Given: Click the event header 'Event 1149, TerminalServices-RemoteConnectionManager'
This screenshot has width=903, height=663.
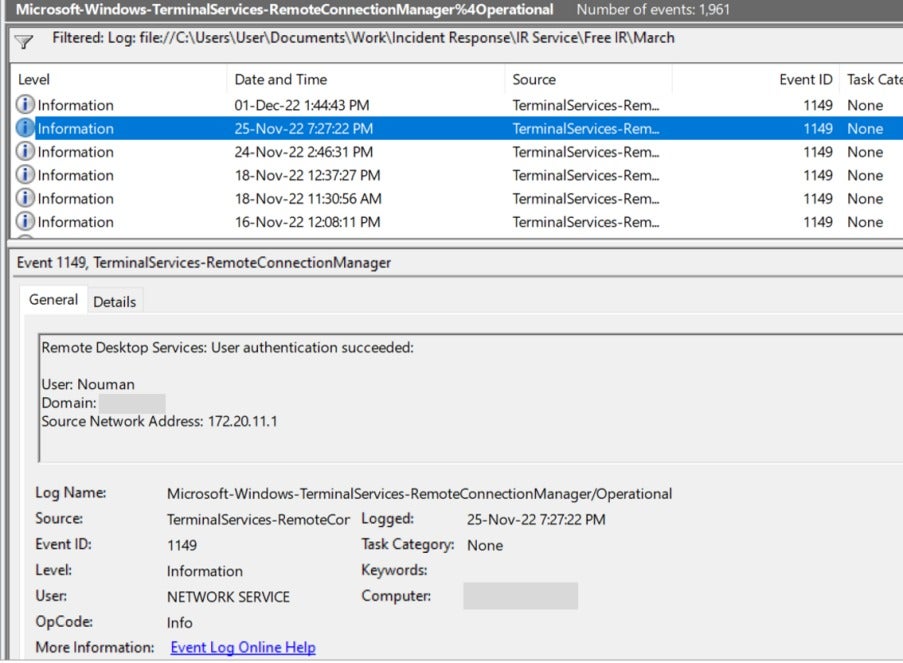Looking at the screenshot, I should (x=204, y=263).
